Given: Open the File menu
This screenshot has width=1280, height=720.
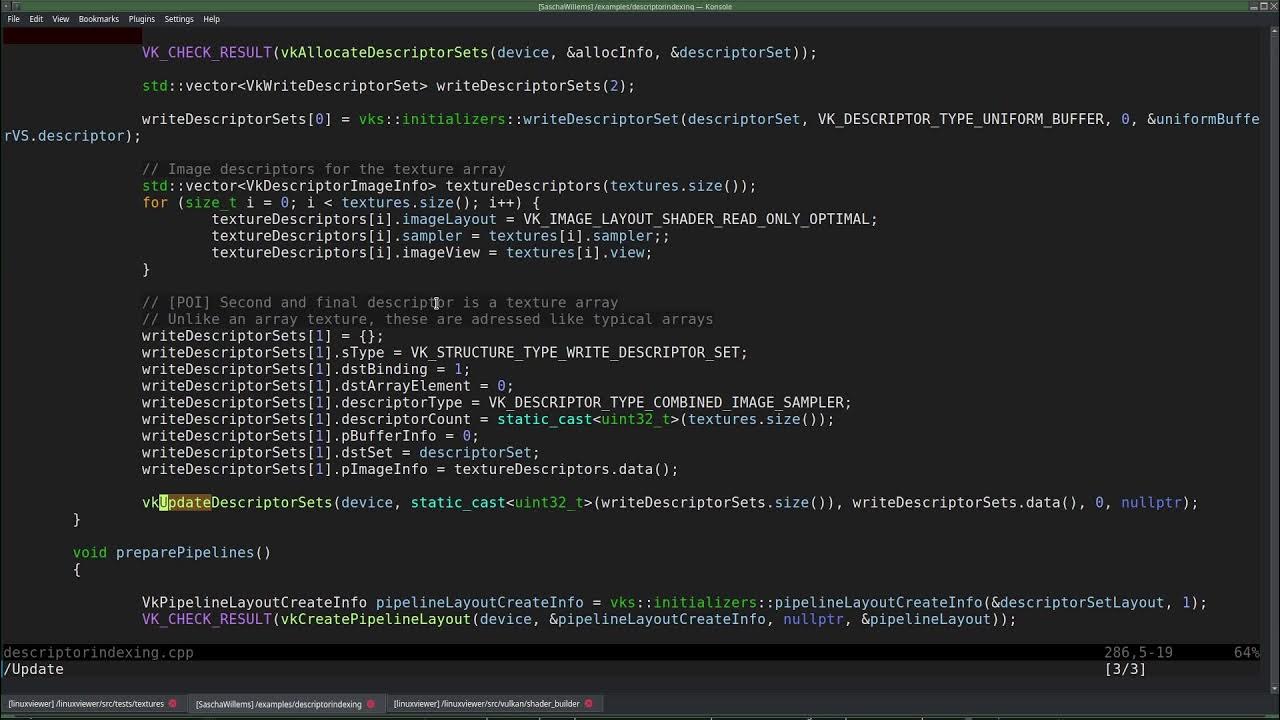Looking at the screenshot, I should click(x=14, y=19).
